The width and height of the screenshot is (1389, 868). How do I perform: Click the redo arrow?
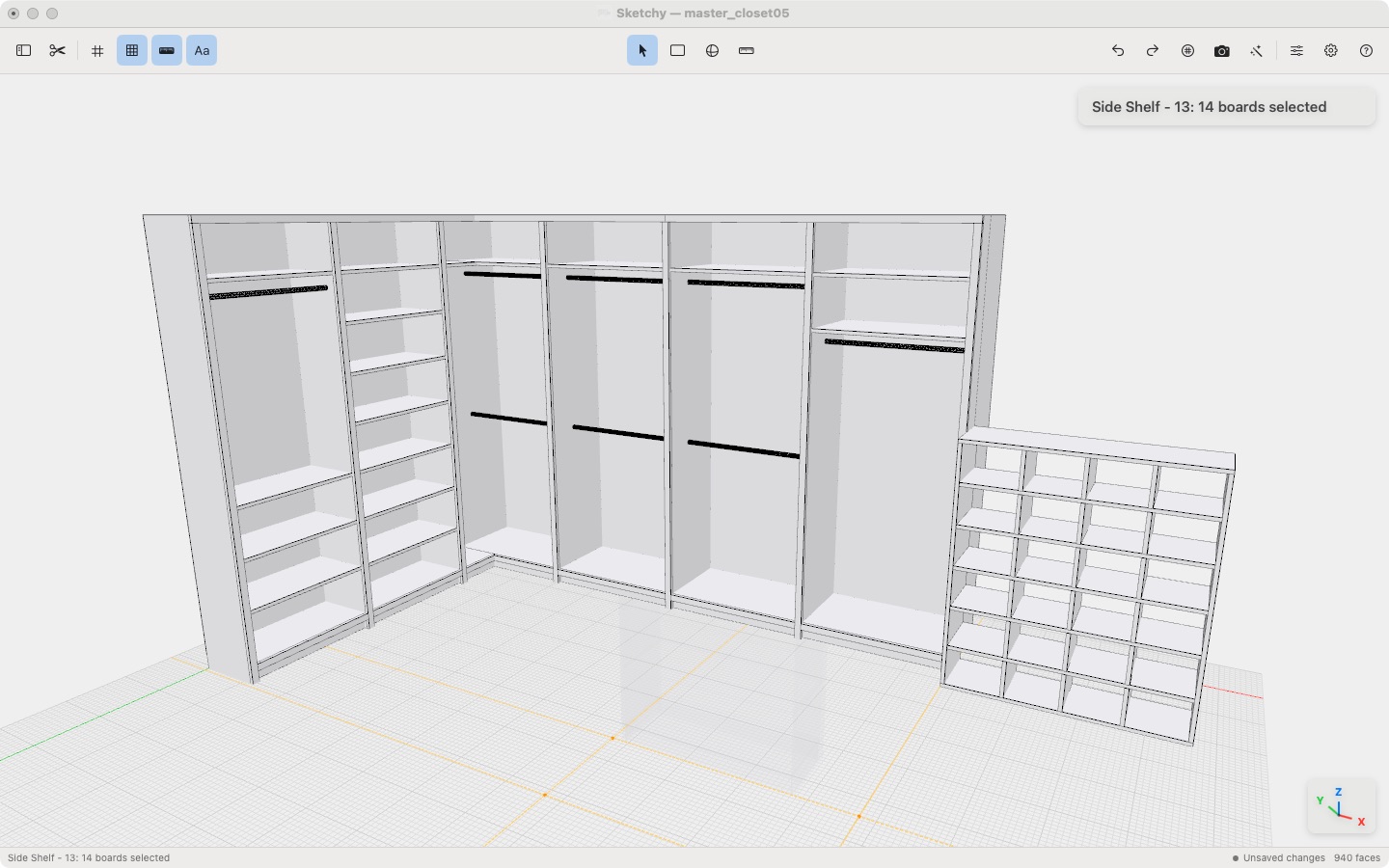coord(1153,51)
